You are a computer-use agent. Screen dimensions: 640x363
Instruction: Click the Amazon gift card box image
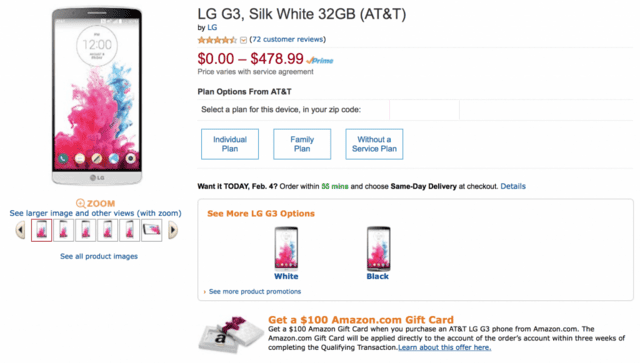click(x=231, y=334)
